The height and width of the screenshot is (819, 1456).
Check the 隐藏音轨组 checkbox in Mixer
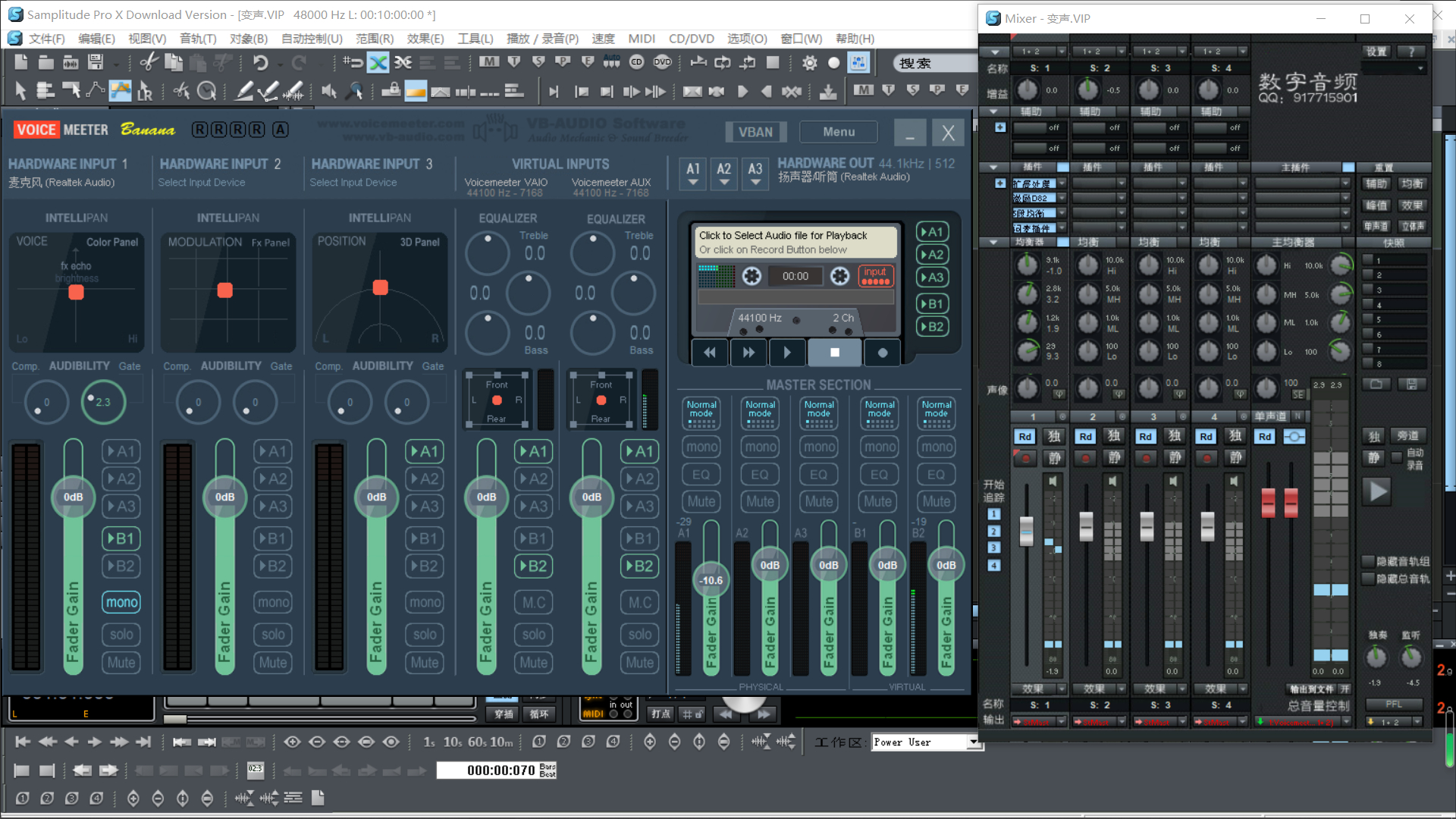pyautogui.click(x=1368, y=562)
